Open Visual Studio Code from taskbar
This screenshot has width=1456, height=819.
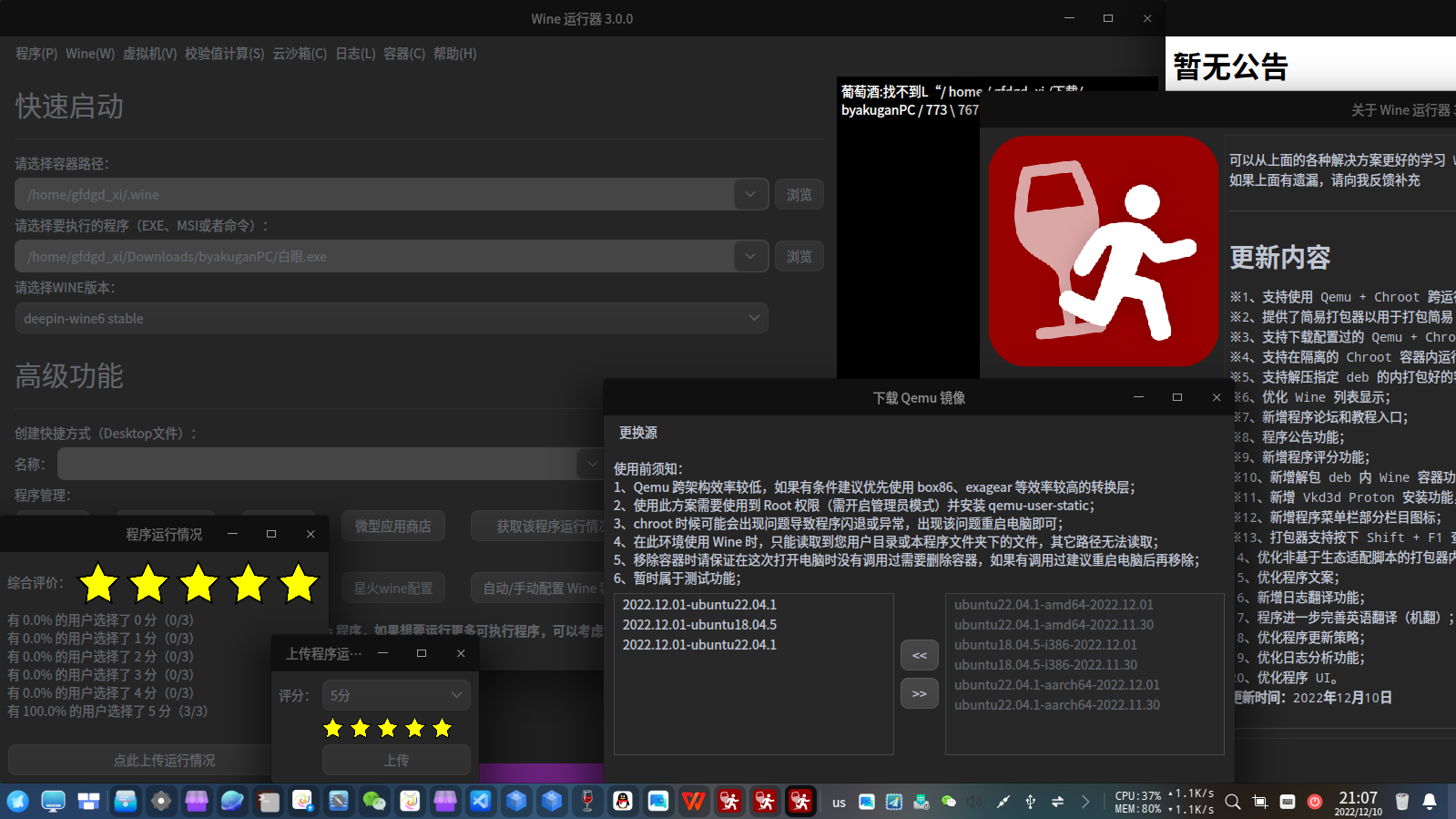click(481, 802)
